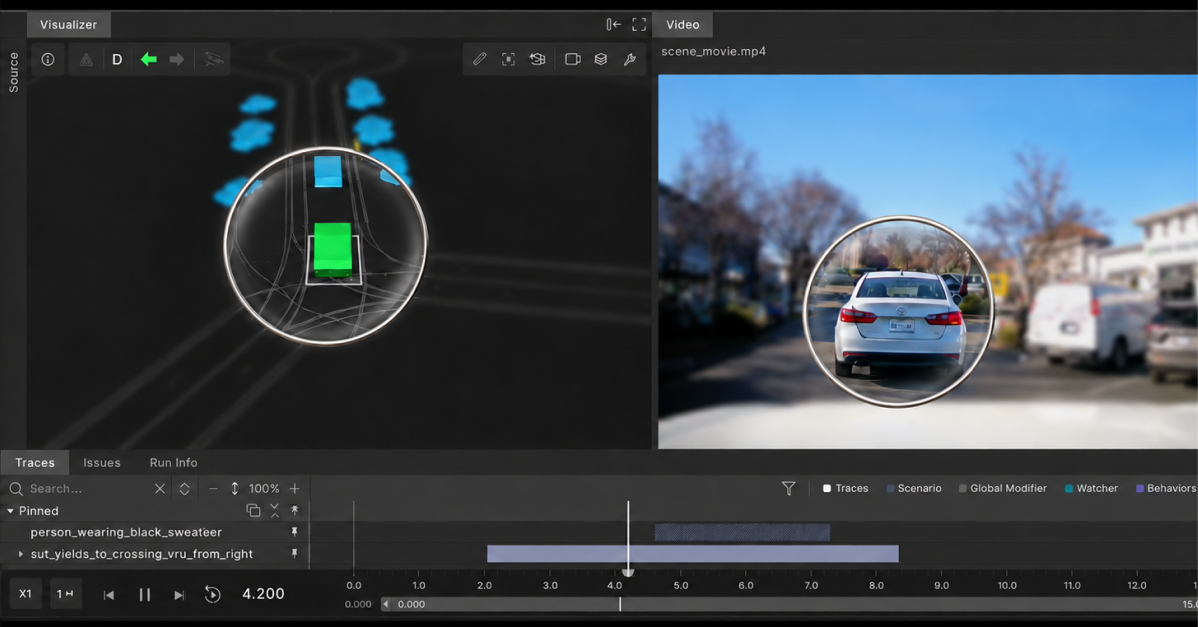Zoom in the timeline with plus button
Viewport: 1198px width, 627px height.
click(x=294, y=488)
